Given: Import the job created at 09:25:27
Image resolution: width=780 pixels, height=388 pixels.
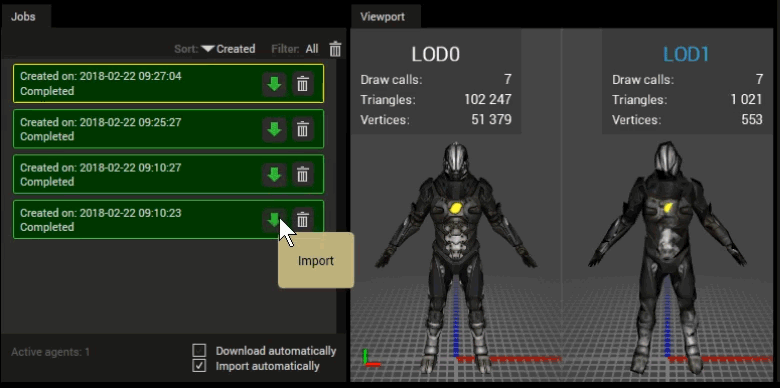Looking at the screenshot, I should (274, 129).
